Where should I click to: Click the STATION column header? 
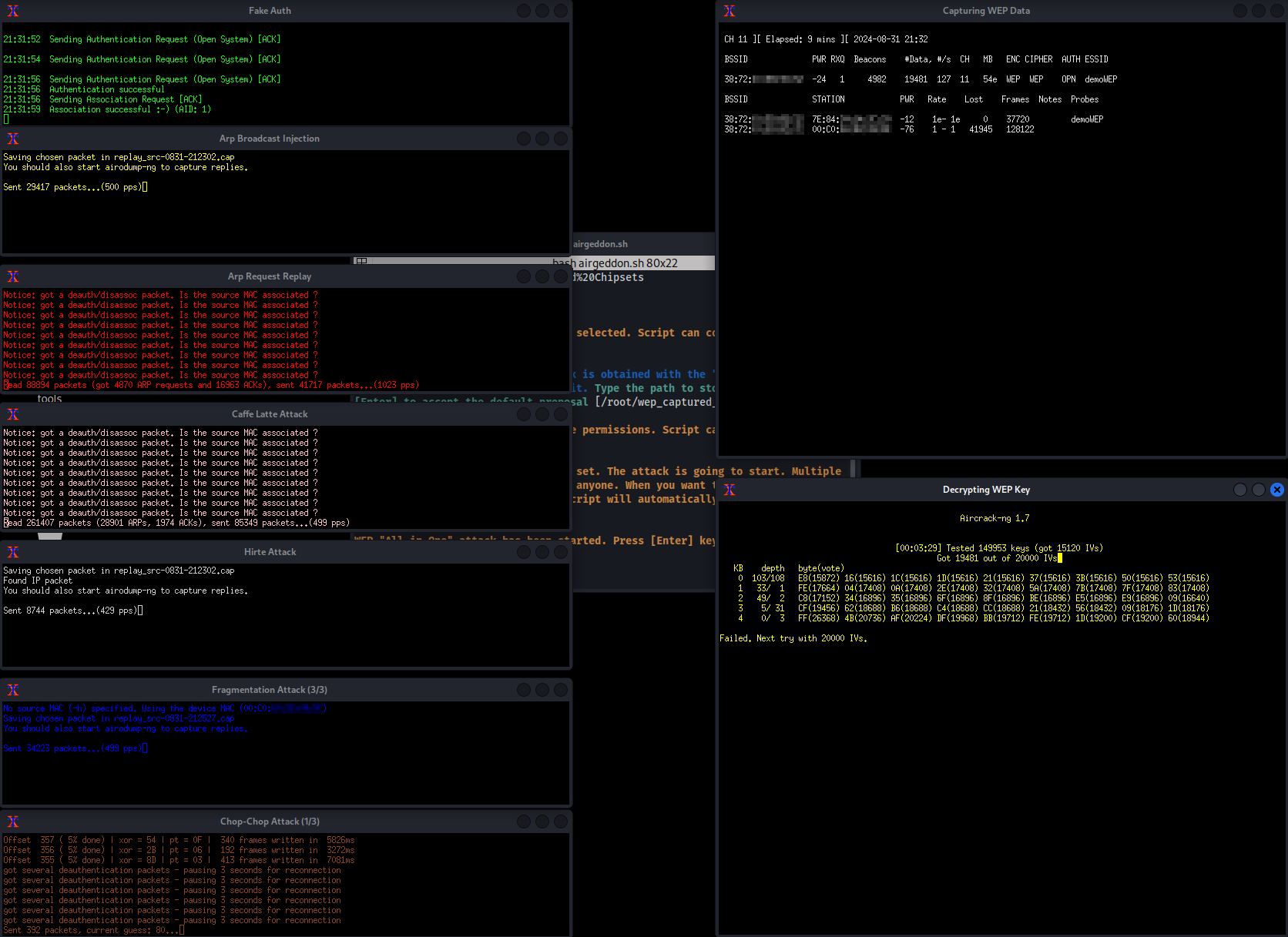click(828, 99)
